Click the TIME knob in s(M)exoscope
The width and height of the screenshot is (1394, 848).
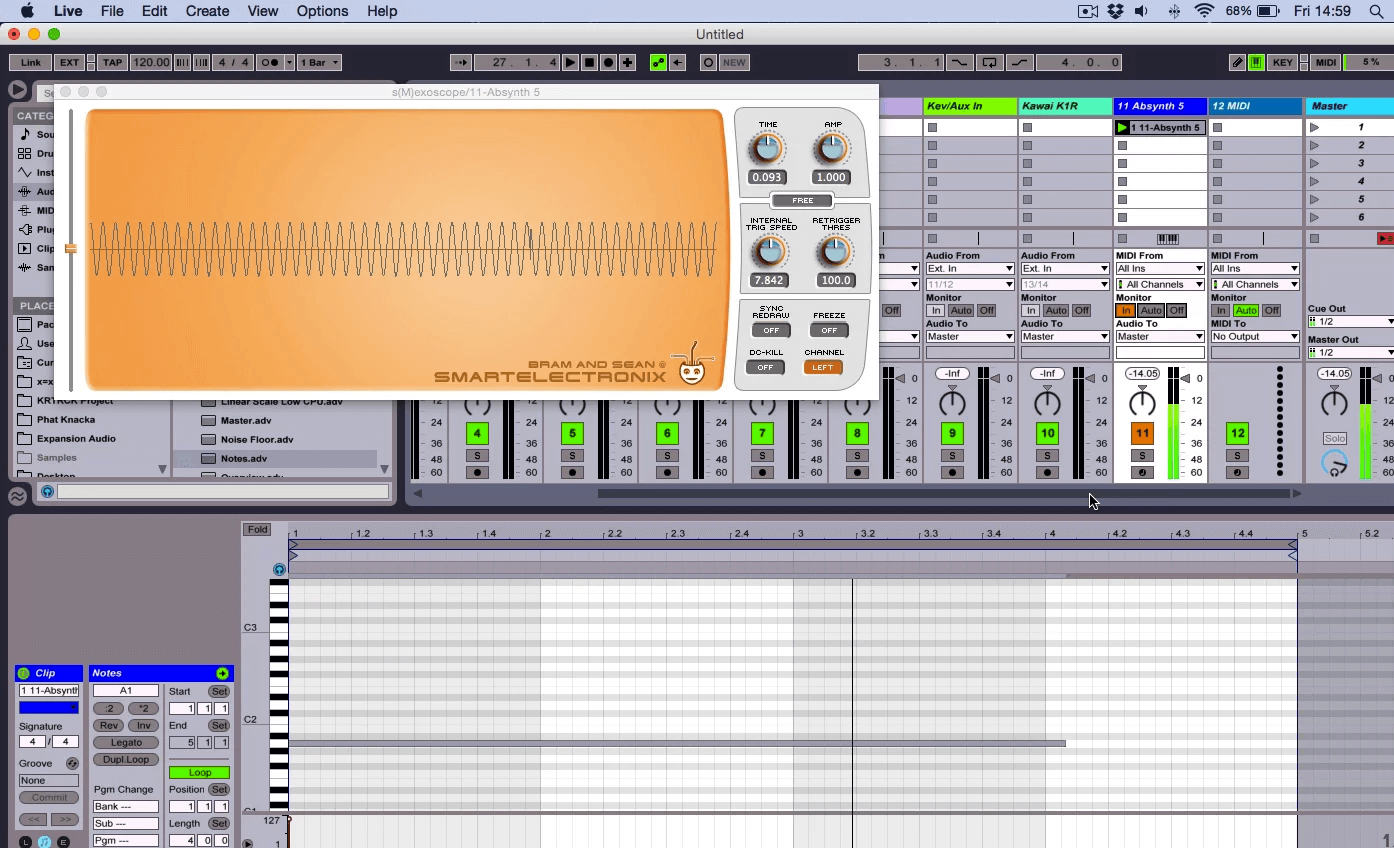(x=767, y=149)
